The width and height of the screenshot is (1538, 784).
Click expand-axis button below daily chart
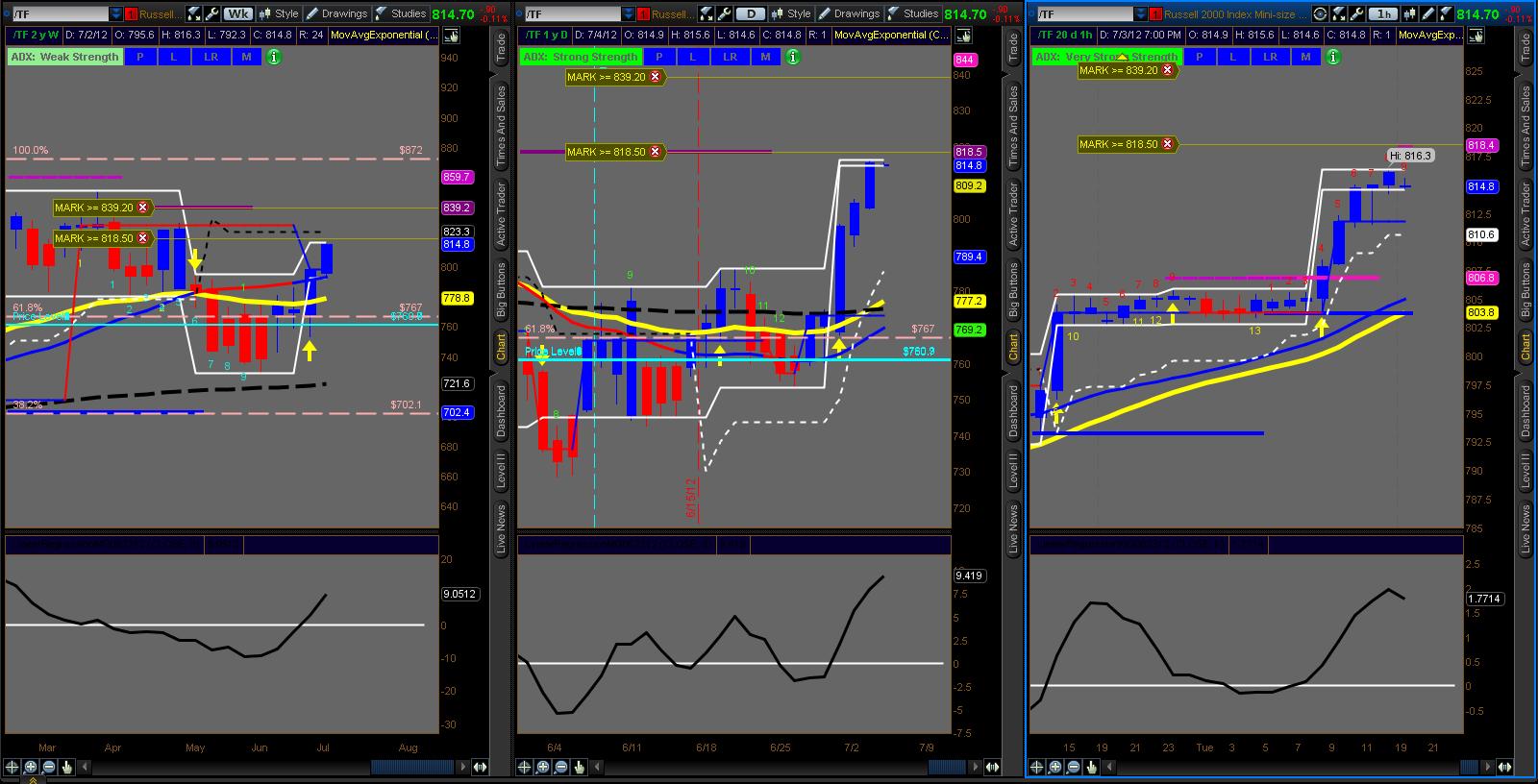tap(992, 767)
